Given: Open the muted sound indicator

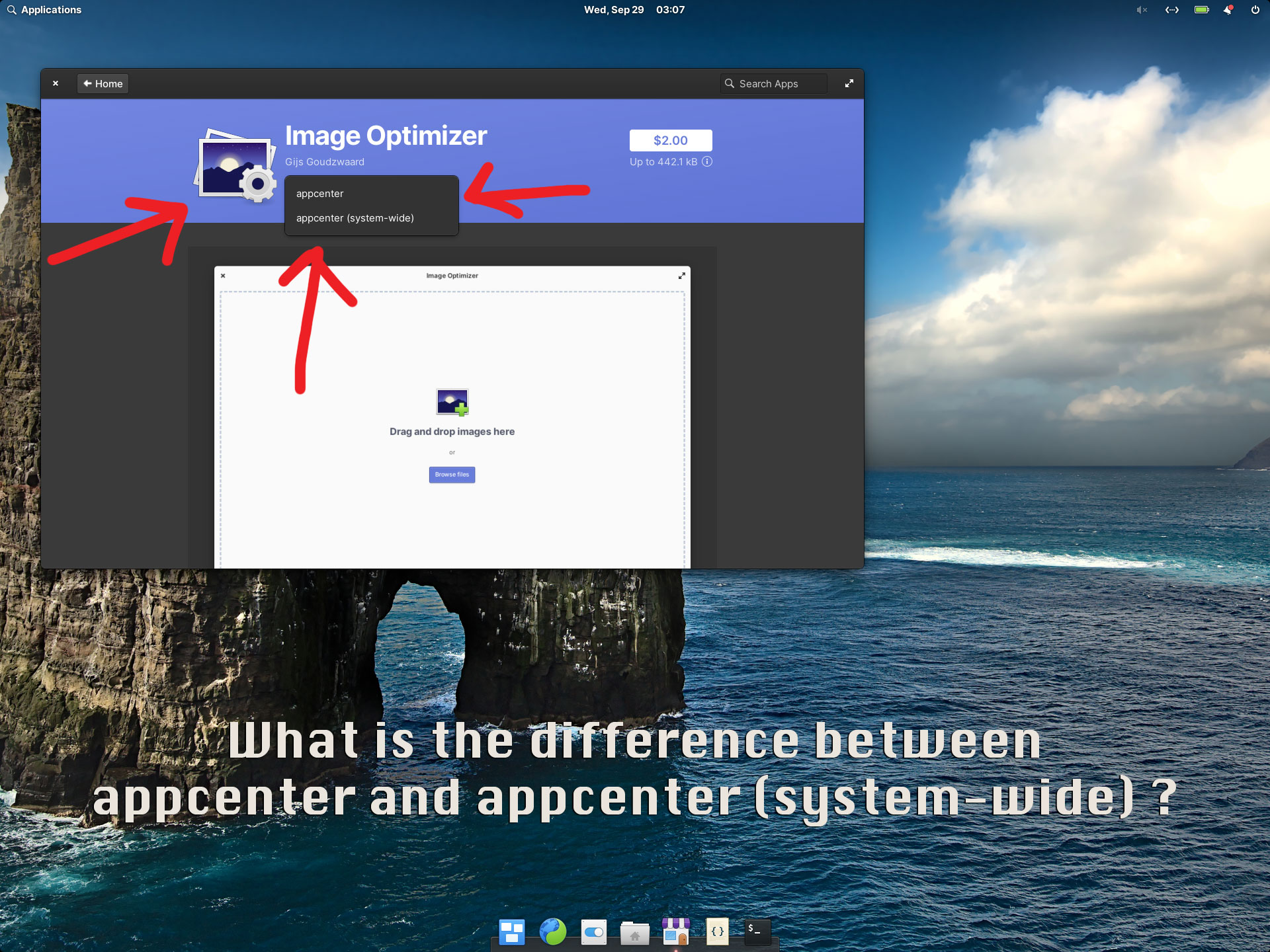Looking at the screenshot, I should (1141, 10).
